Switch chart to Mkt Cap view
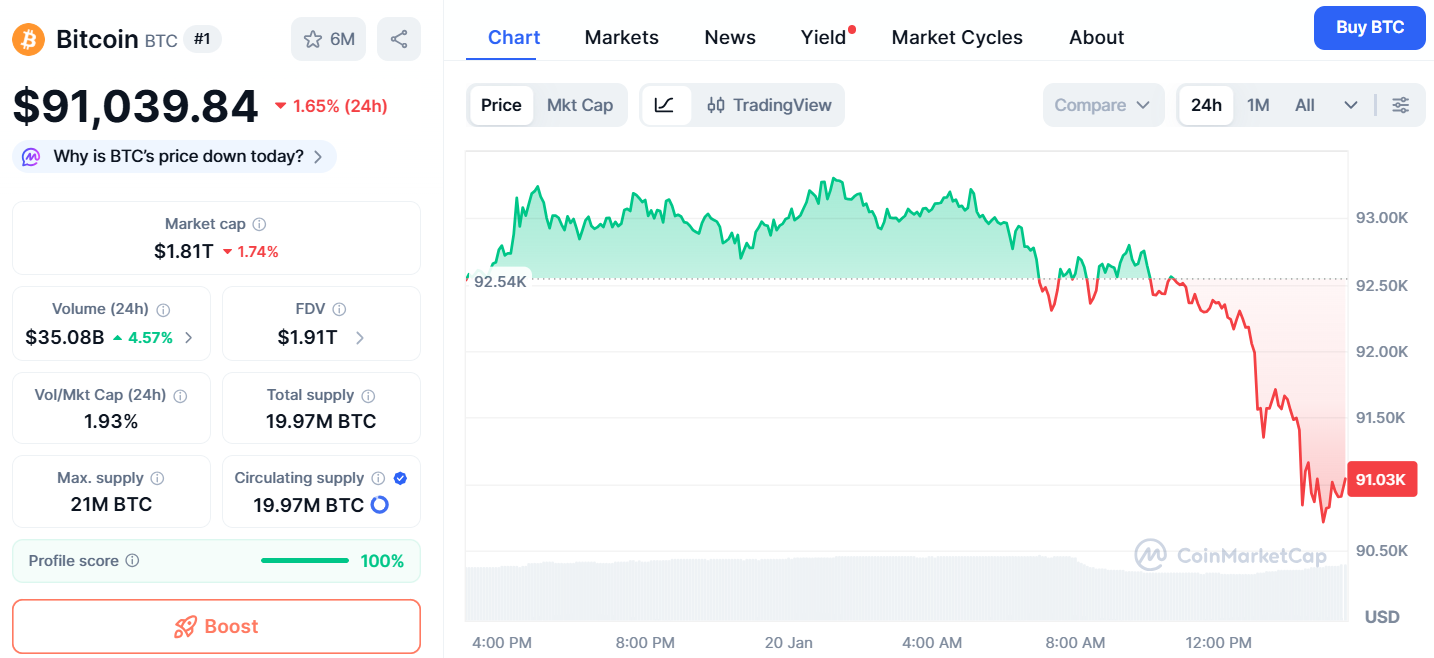This screenshot has height=658, width=1434. (x=580, y=105)
